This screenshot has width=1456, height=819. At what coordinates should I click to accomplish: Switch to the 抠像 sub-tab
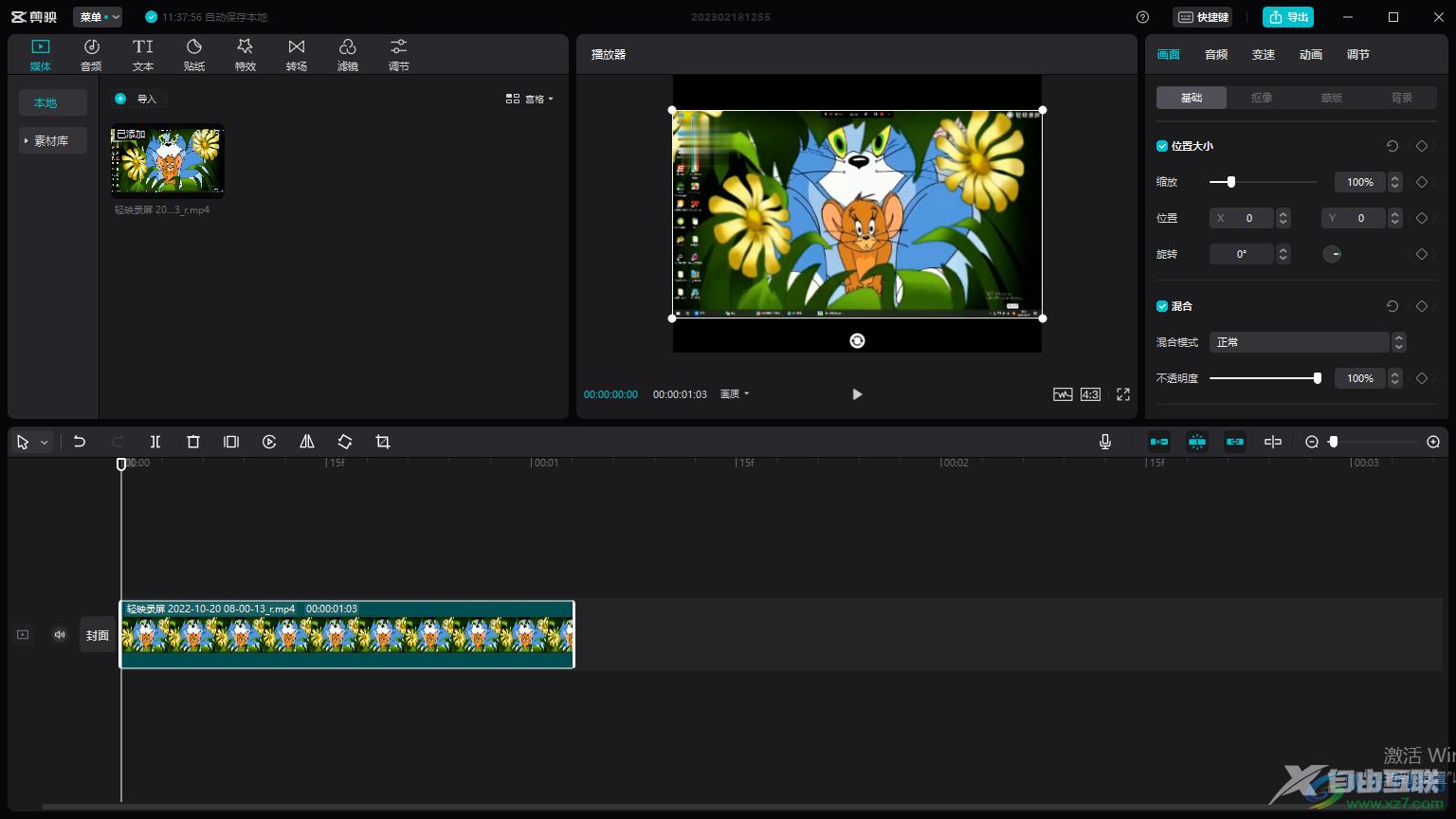pos(1262,98)
